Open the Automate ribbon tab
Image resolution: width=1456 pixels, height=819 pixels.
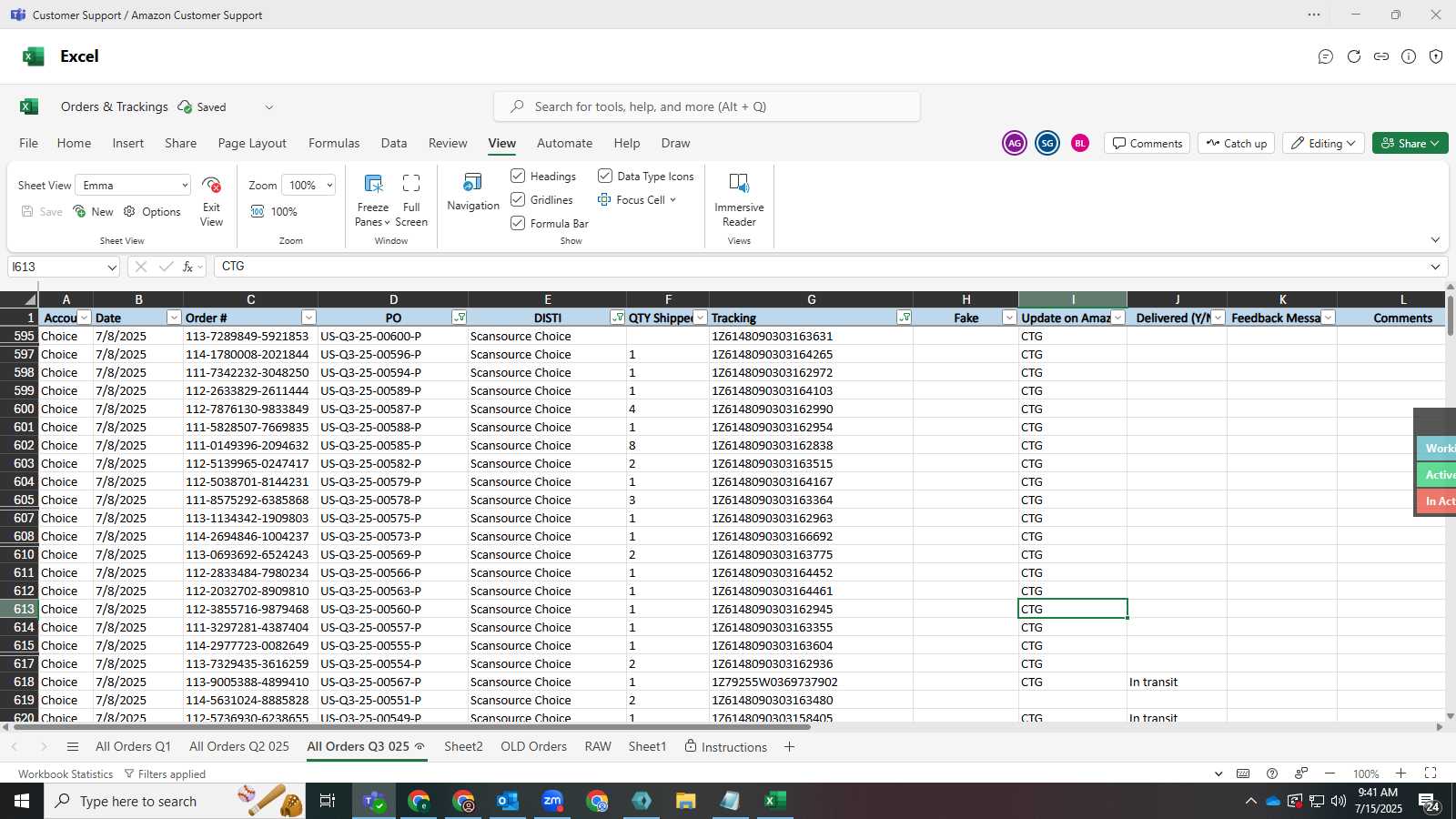(564, 143)
